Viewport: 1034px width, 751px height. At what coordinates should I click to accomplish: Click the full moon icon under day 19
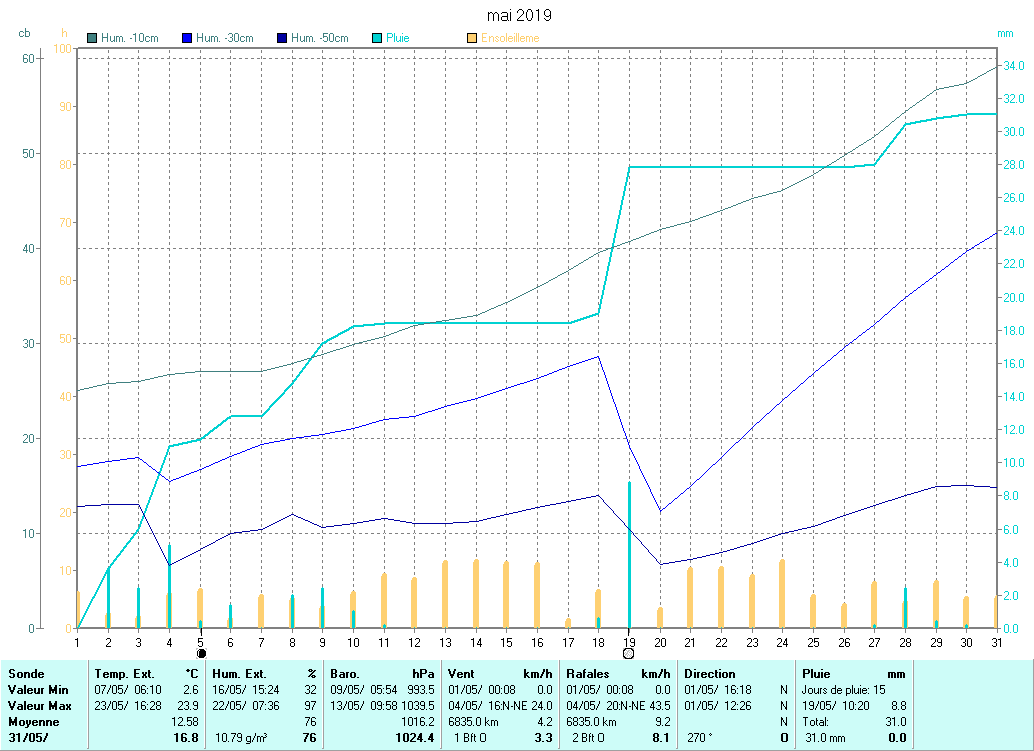click(x=628, y=654)
